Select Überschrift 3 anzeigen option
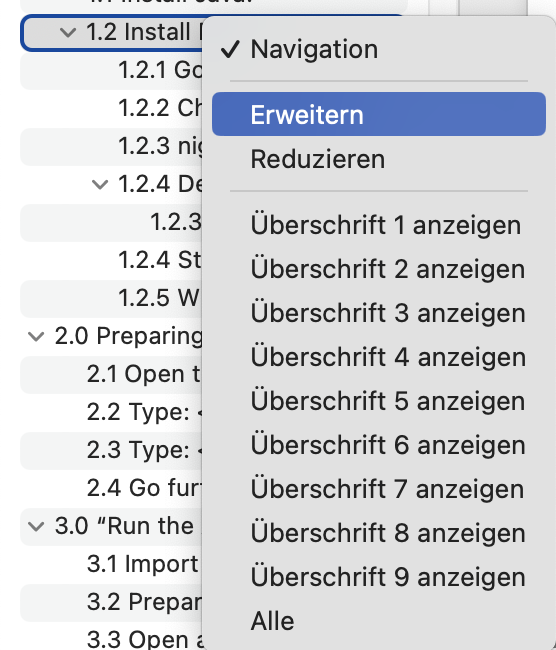 (379, 313)
